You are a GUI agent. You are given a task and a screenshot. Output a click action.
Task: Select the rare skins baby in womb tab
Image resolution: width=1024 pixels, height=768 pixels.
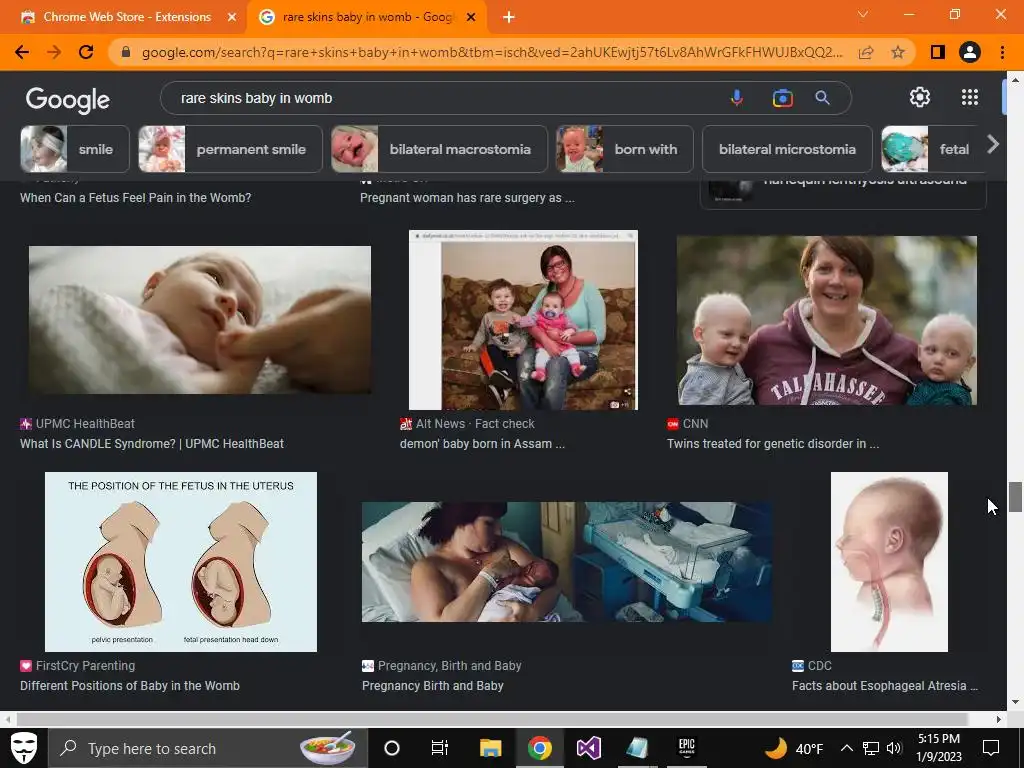point(368,17)
